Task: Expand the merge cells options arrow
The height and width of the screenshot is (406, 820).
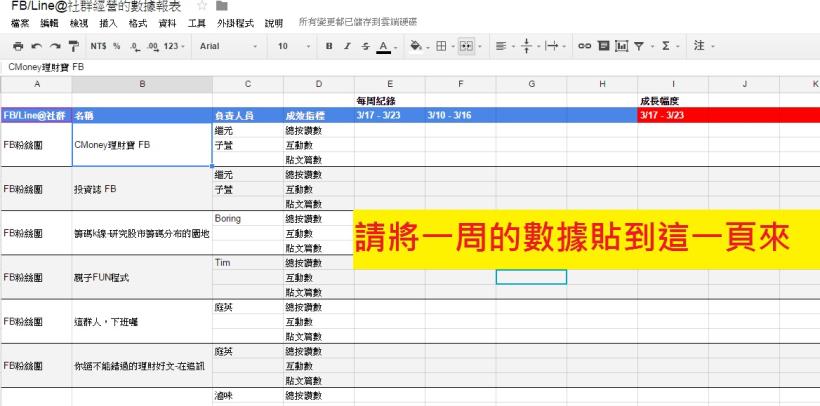Action: pos(480,47)
